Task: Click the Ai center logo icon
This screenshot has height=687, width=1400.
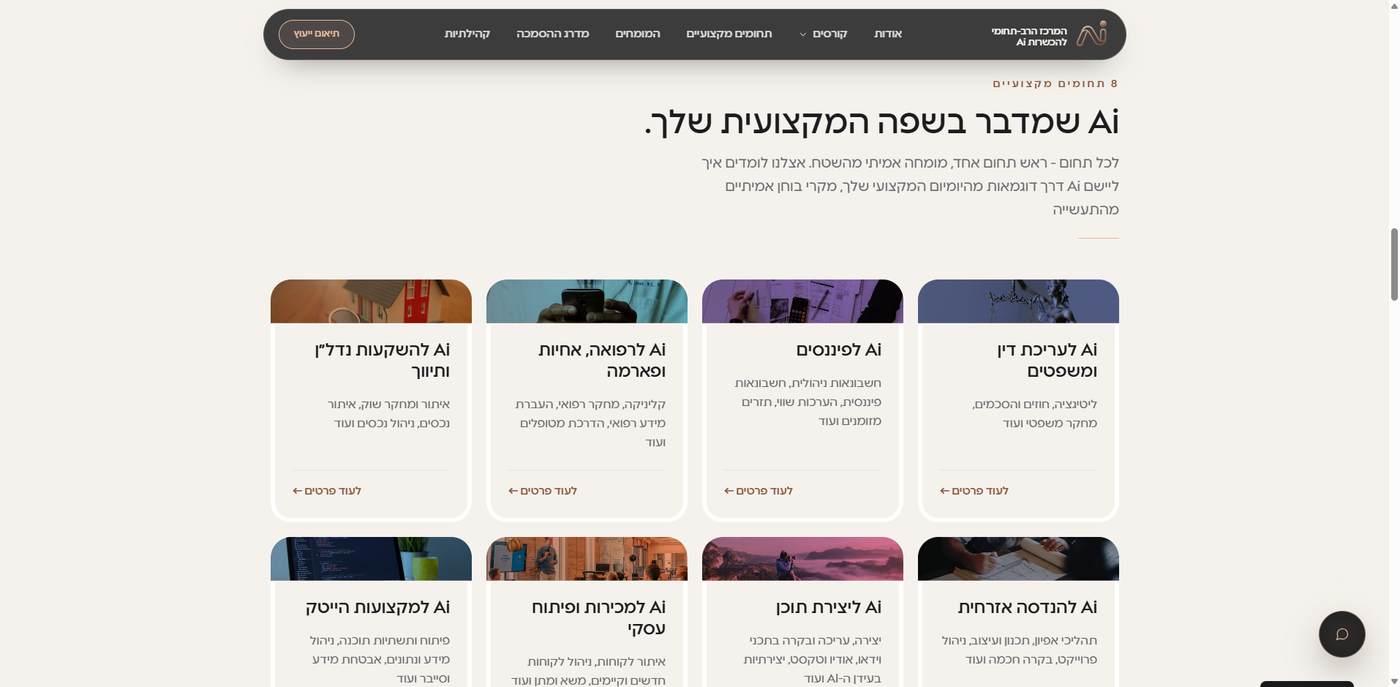Action: (x=1091, y=34)
